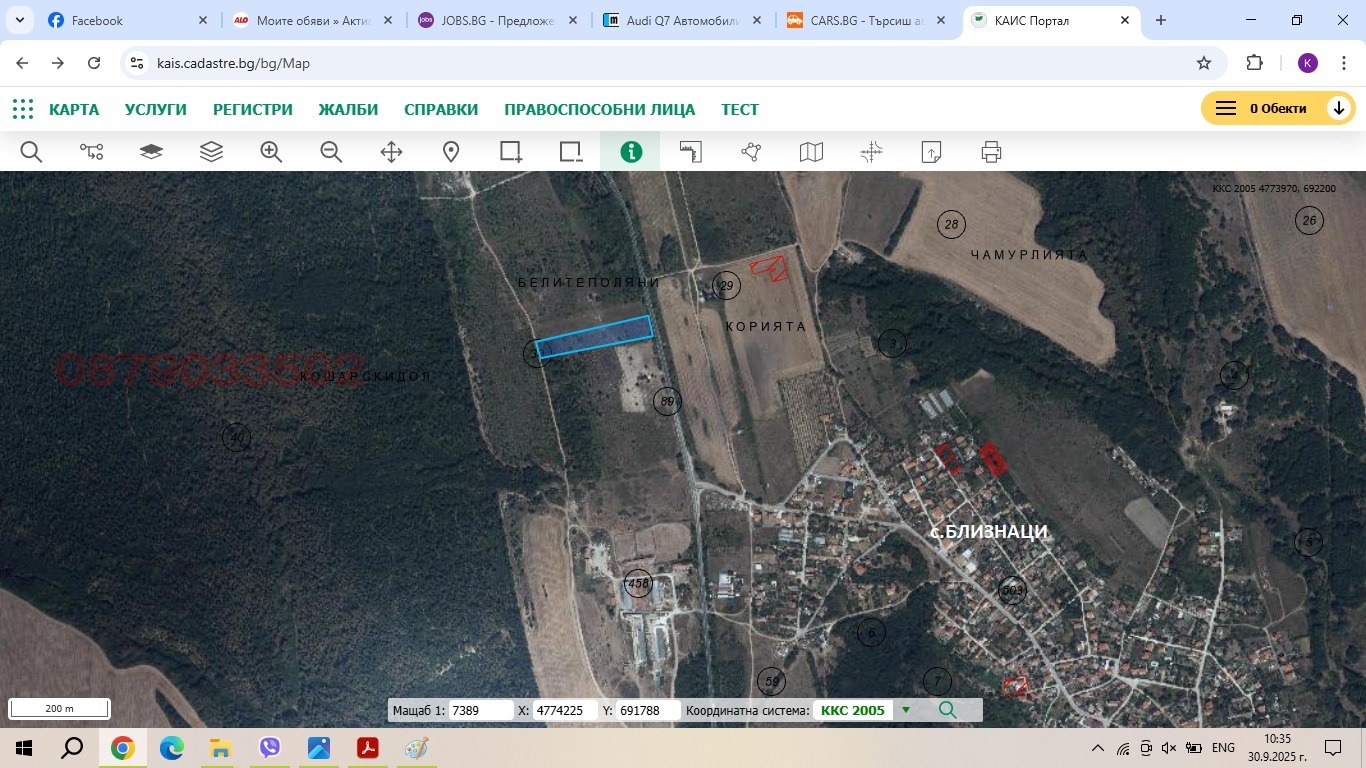The width and height of the screenshot is (1366, 768).
Task: Select the search magnifier tool
Action: click(x=31, y=151)
